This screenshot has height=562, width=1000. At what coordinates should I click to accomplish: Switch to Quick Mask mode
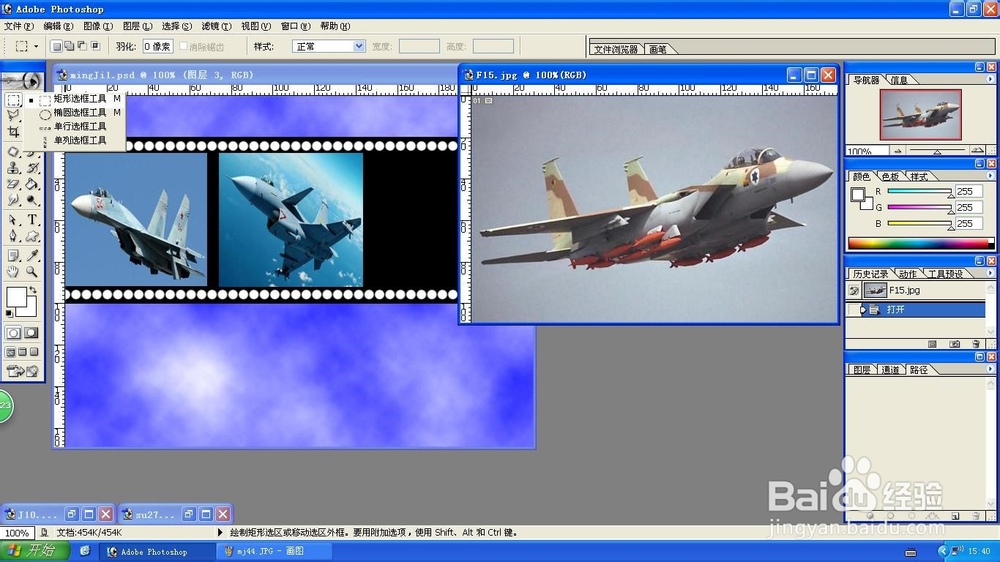[x=31, y=333]
